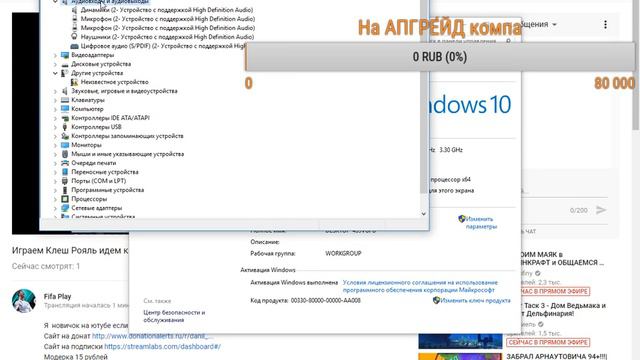Click shield icon beside Изменить ключ продукта

(x=436, y=300)
